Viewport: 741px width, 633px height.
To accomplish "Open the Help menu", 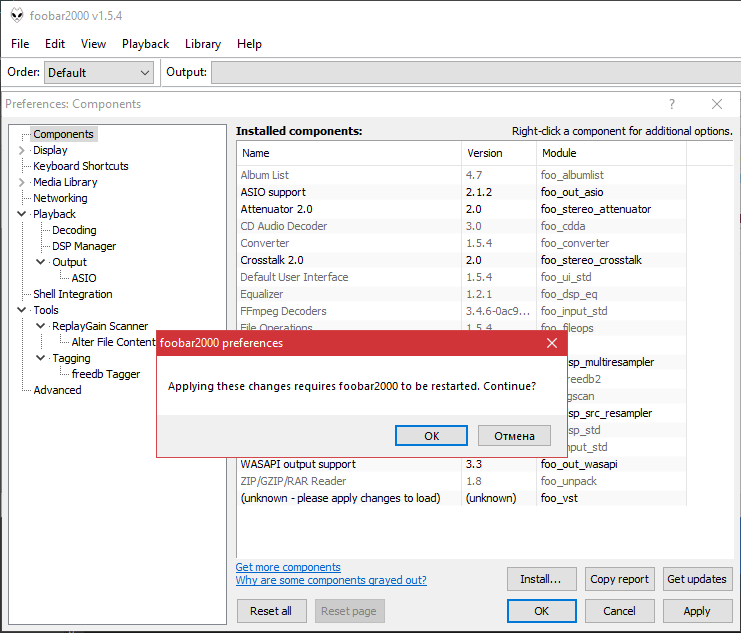I will tap(249, 44).
